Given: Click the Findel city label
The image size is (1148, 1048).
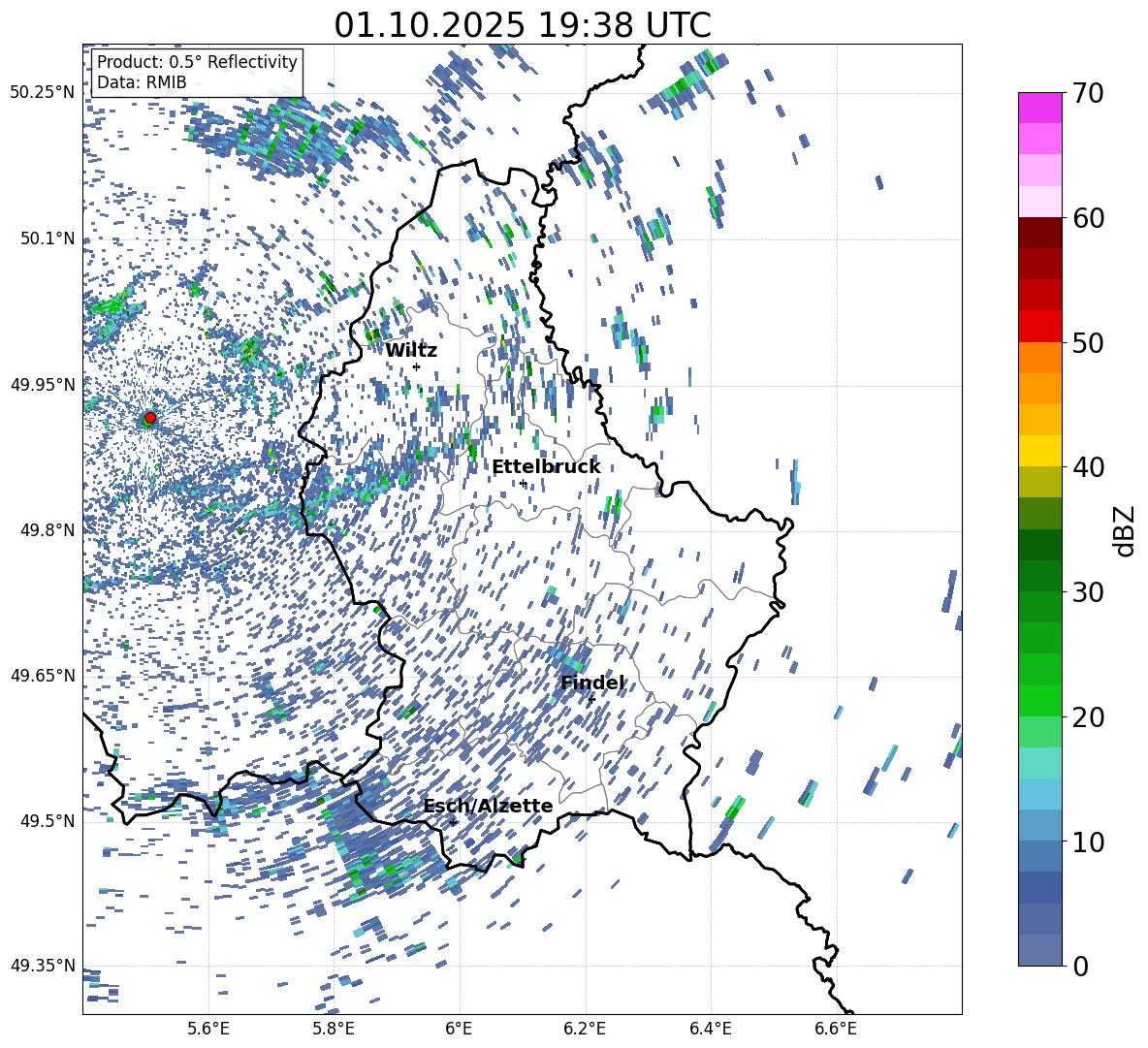Looking at the screenshot, I should 592,683.
